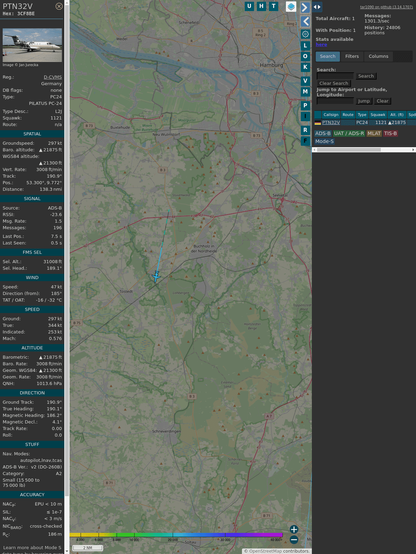The image size is (416, 554).
Task: Sort table by Alt. (ft) column
Action: (397, 115)
